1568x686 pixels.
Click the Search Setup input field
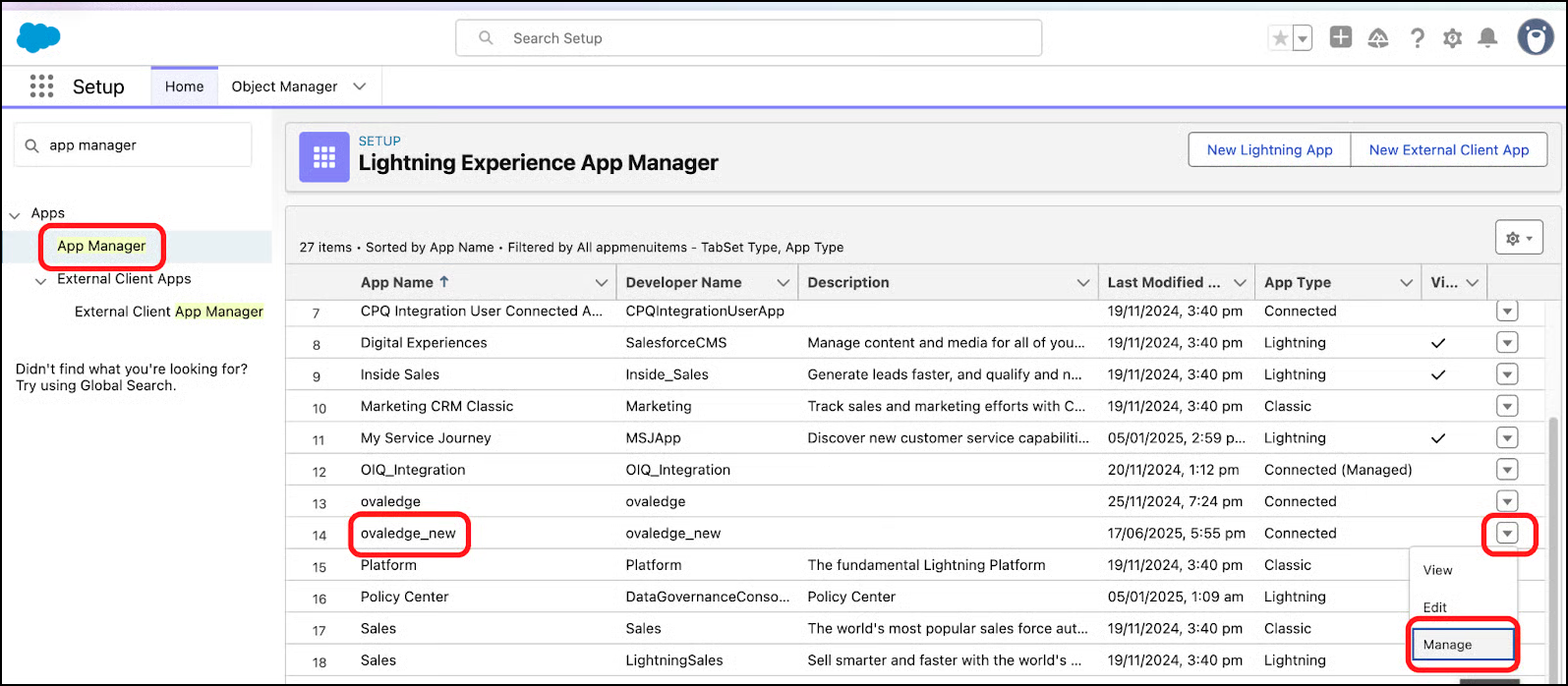tap(748, 38)
